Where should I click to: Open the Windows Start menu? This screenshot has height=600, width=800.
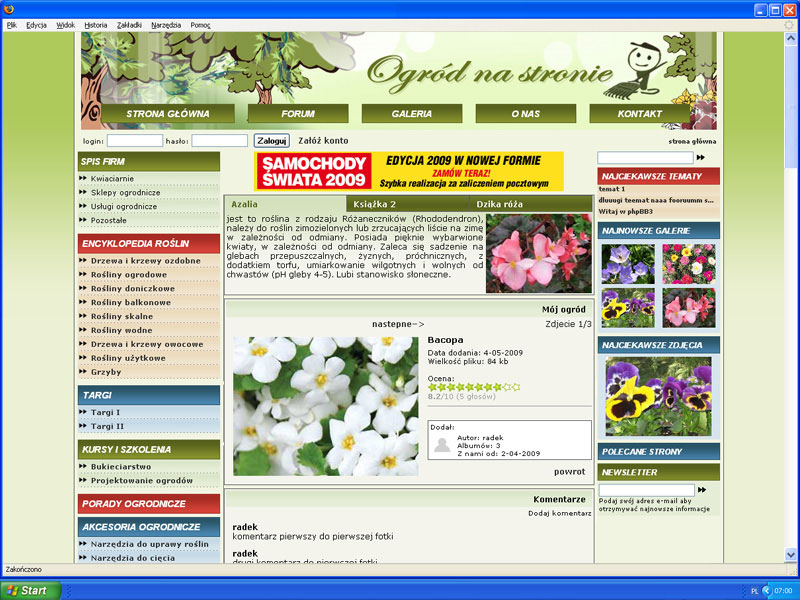point(31,591)
